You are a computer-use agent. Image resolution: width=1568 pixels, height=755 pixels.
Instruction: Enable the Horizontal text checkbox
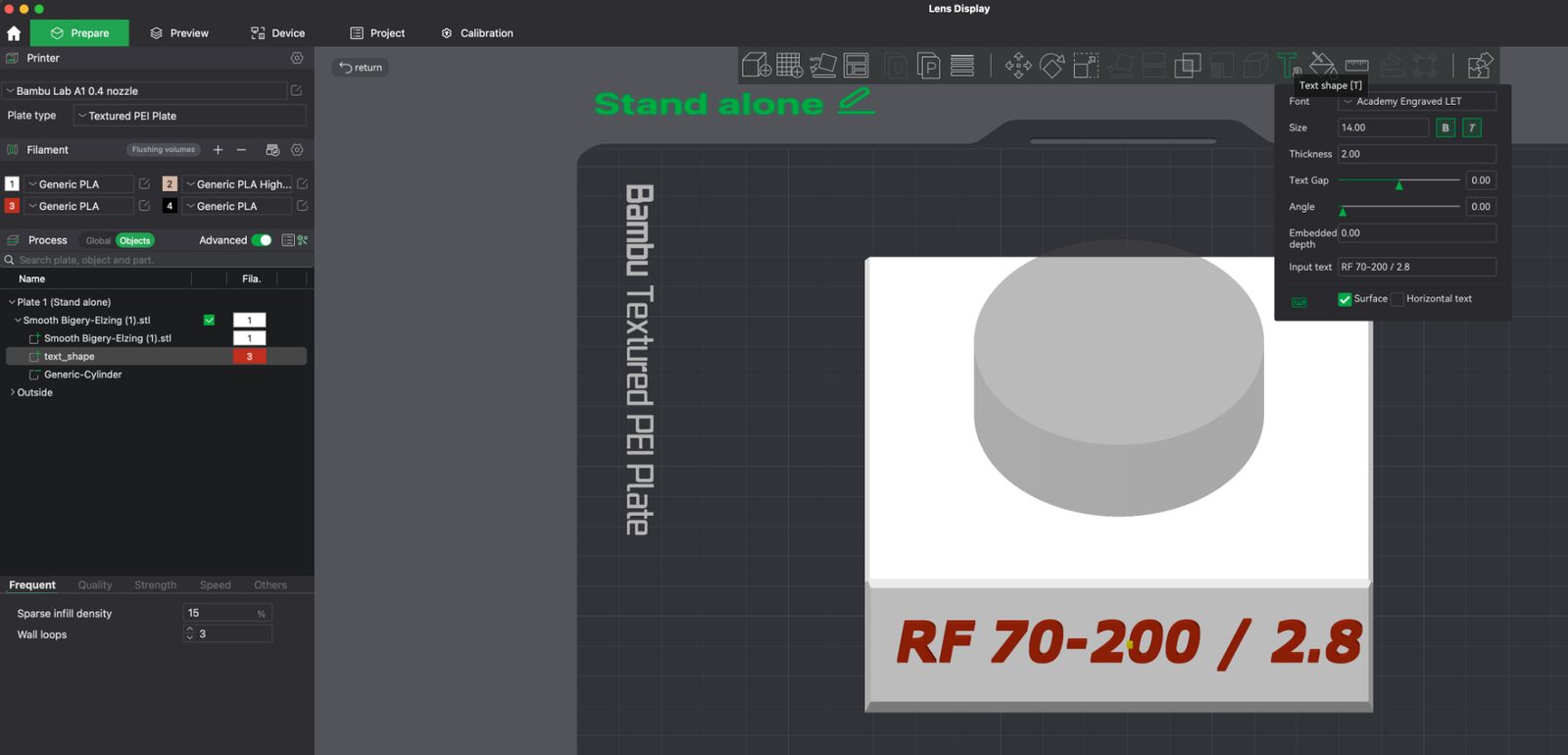[1397, 299]
